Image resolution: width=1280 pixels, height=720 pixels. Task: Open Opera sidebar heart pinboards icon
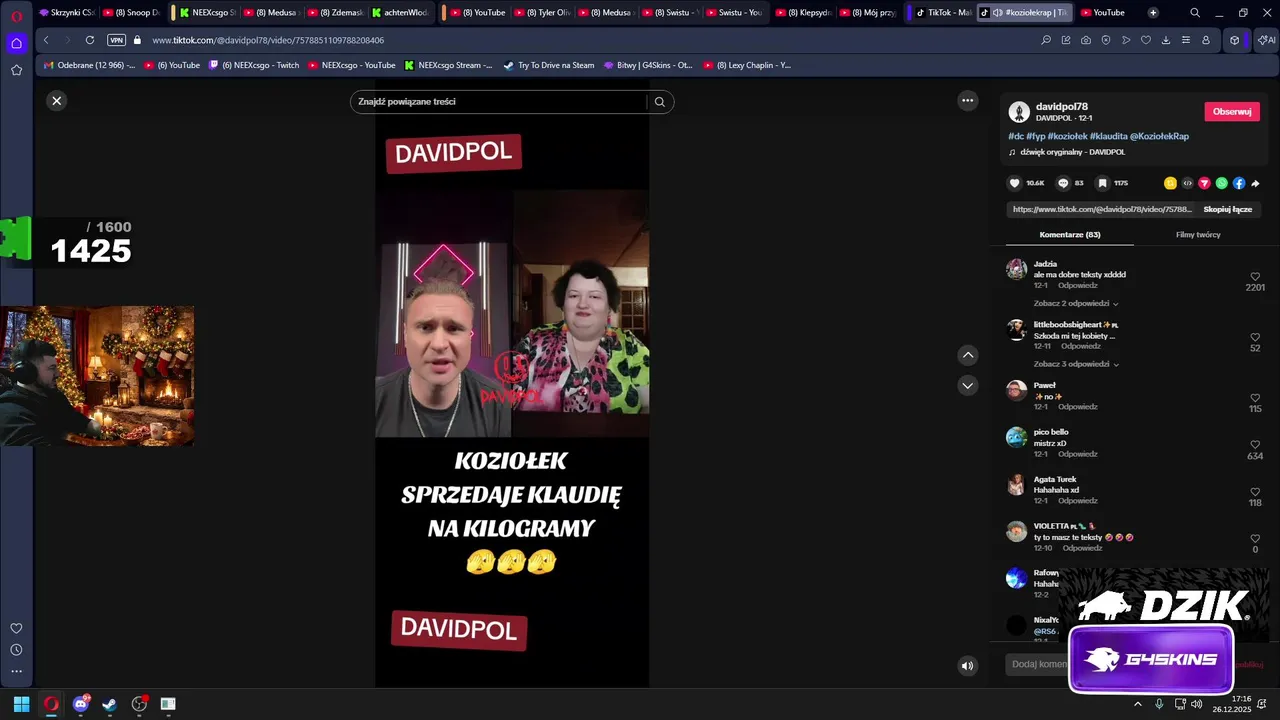16,628
